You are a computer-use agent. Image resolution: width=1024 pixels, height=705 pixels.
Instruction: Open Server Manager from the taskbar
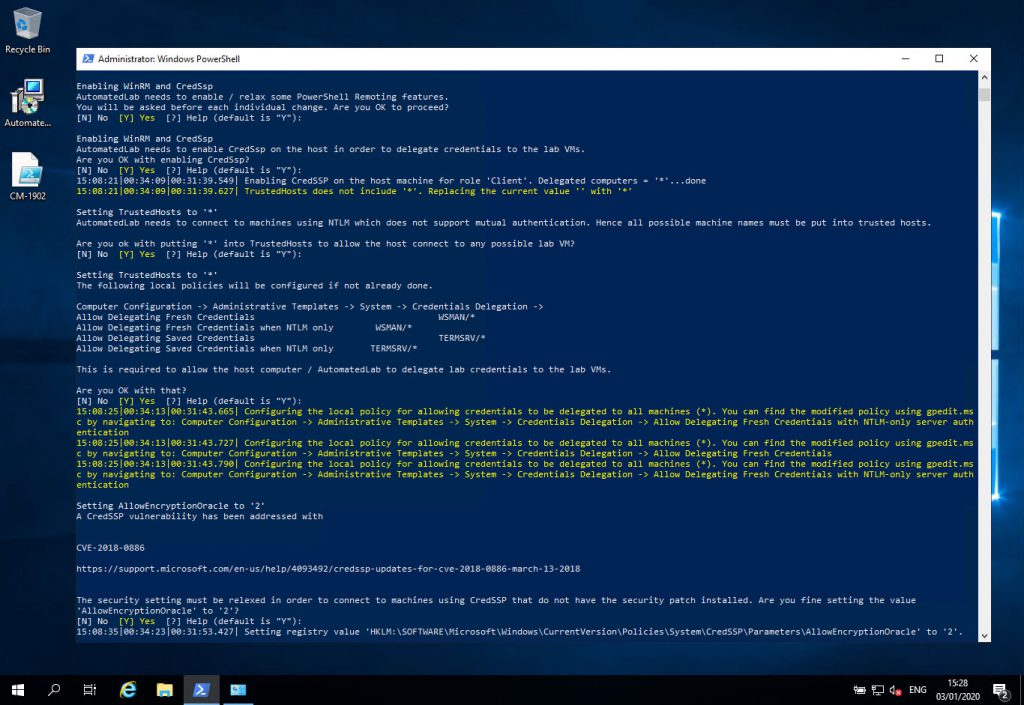point(238,689)
